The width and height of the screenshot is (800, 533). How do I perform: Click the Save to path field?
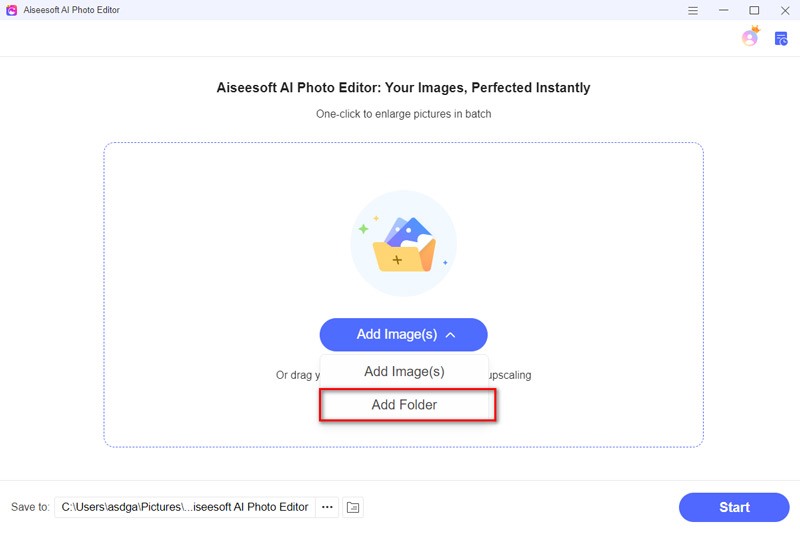coord(185,507)
